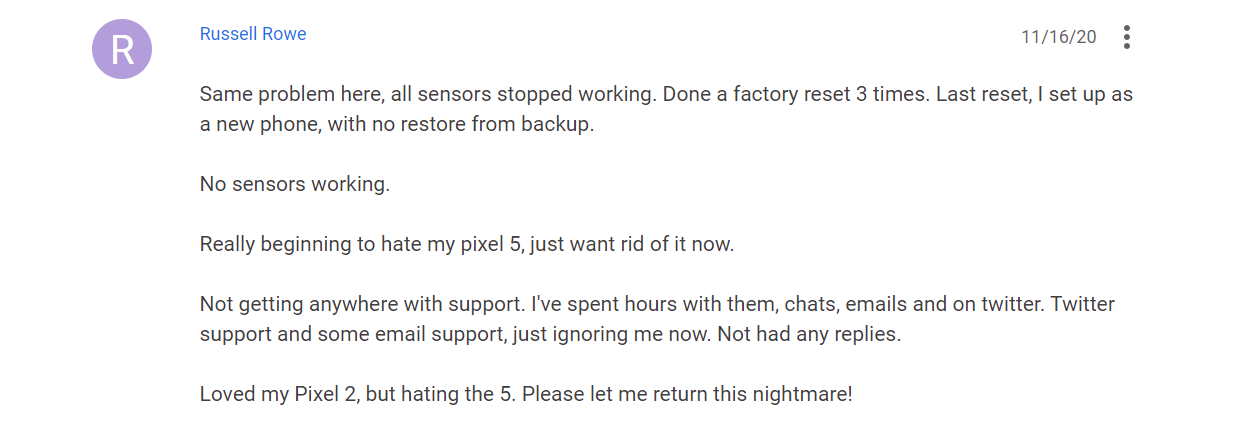Open the three-dot more options menu
Image resolution: width=1234 pixels, height=428 pixels.
point(1127,37)
